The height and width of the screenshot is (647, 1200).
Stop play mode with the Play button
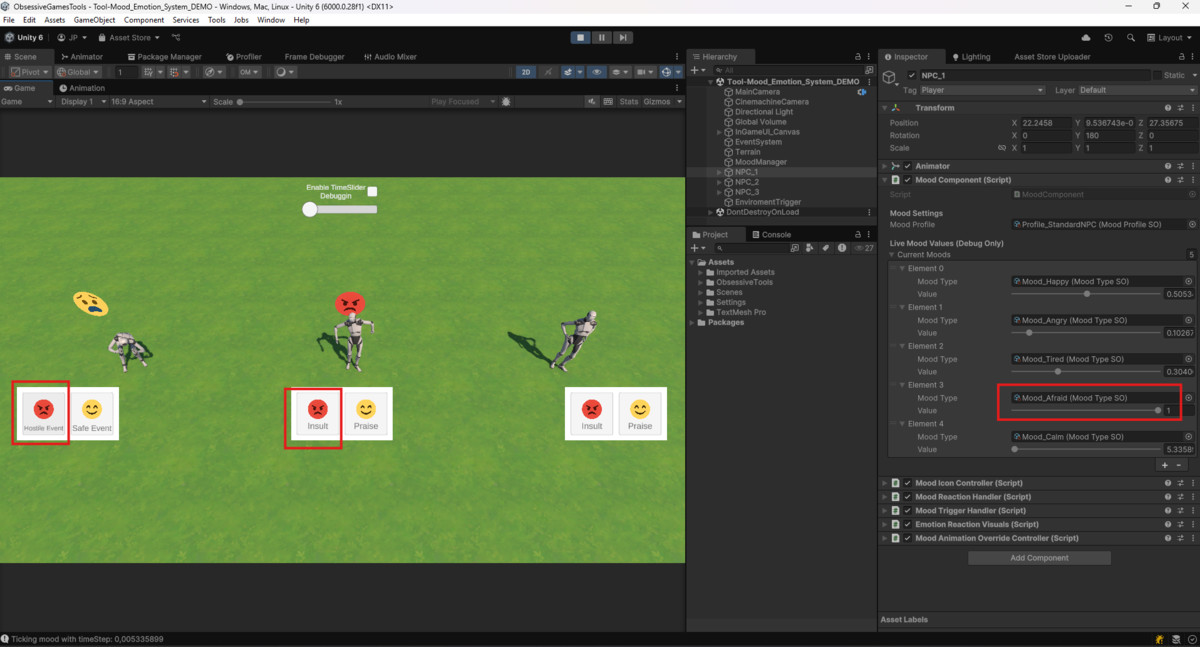pyautogui.click(x=581, y=37)
